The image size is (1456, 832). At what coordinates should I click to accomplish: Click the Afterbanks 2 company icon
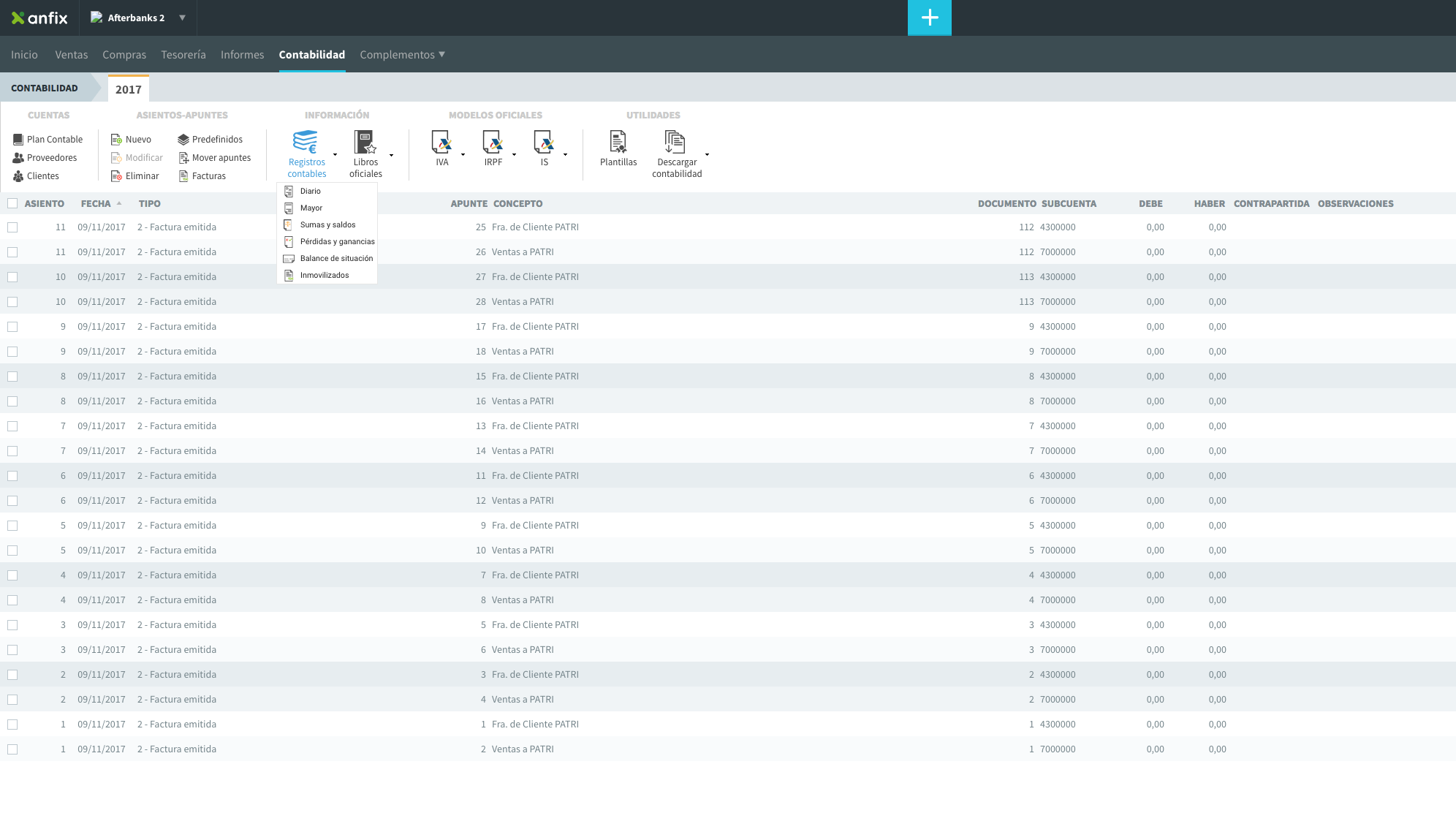(96, 18)
